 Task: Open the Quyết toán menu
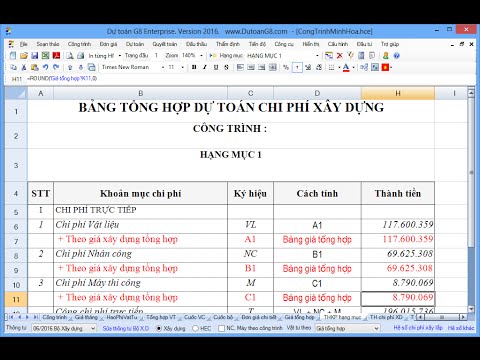pos(165,44)
